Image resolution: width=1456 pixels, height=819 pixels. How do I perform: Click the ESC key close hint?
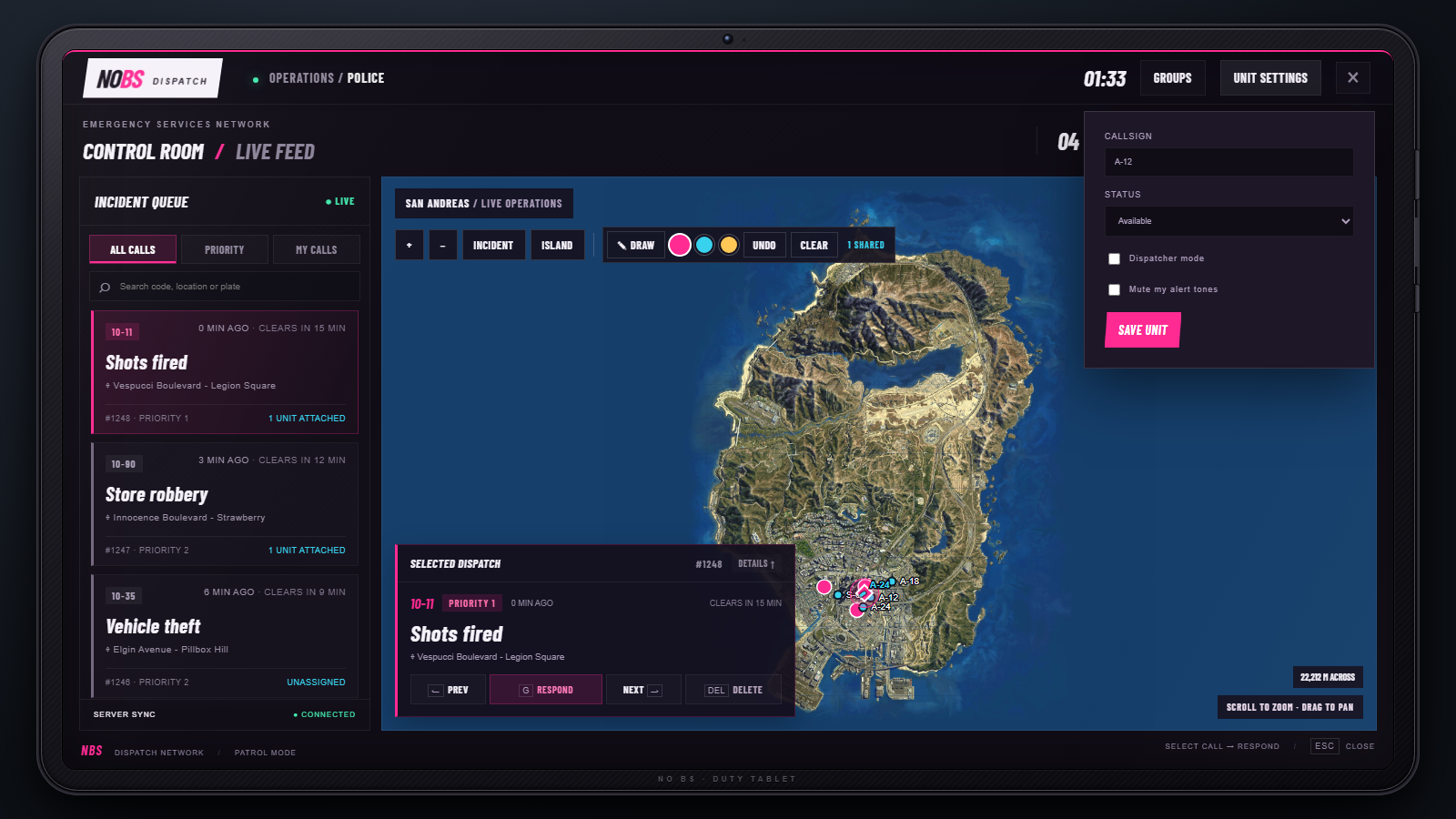click(x=1324, y=746)
